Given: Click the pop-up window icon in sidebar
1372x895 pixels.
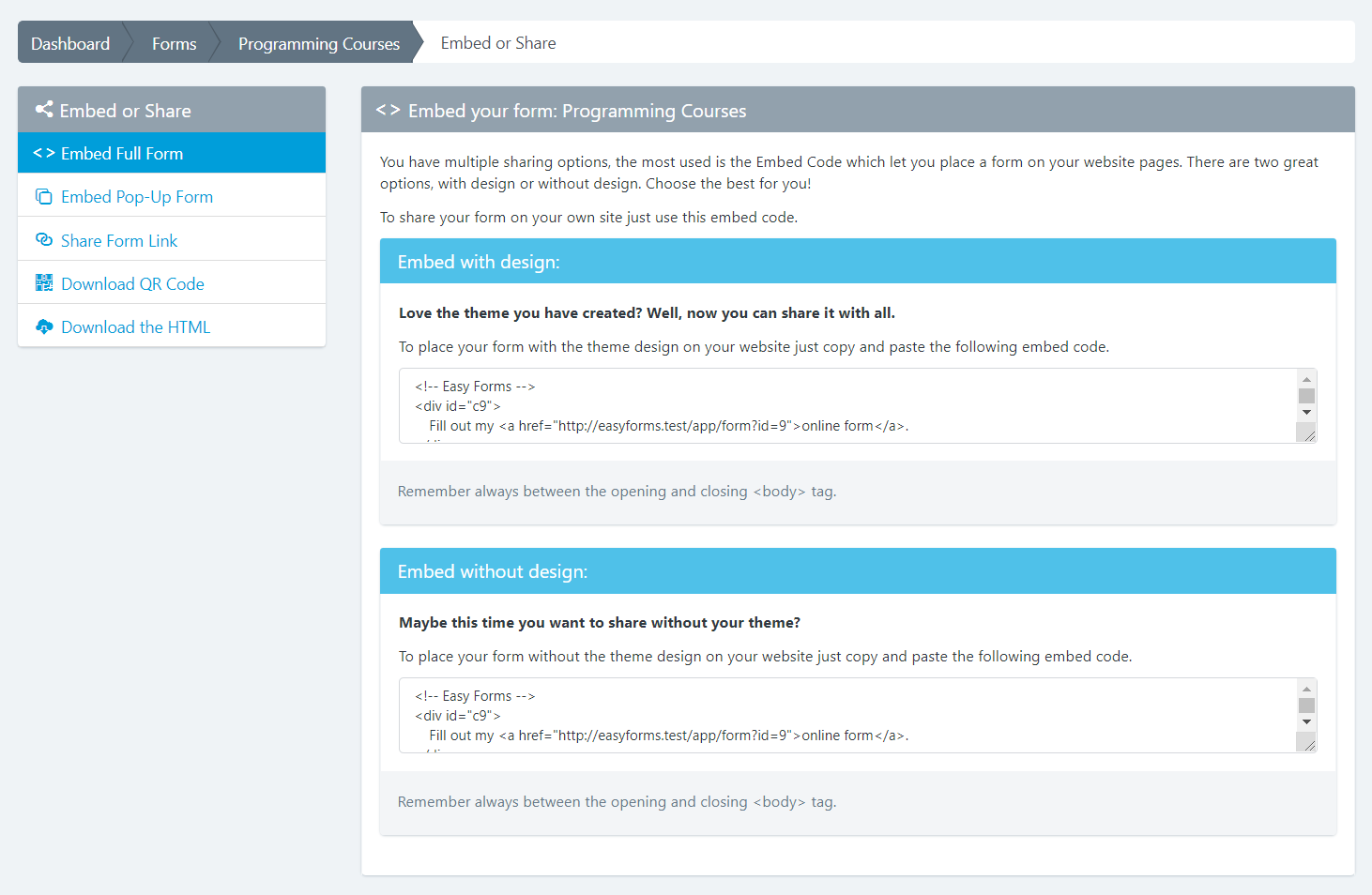Looking at the screenshot, I should 43,197.
